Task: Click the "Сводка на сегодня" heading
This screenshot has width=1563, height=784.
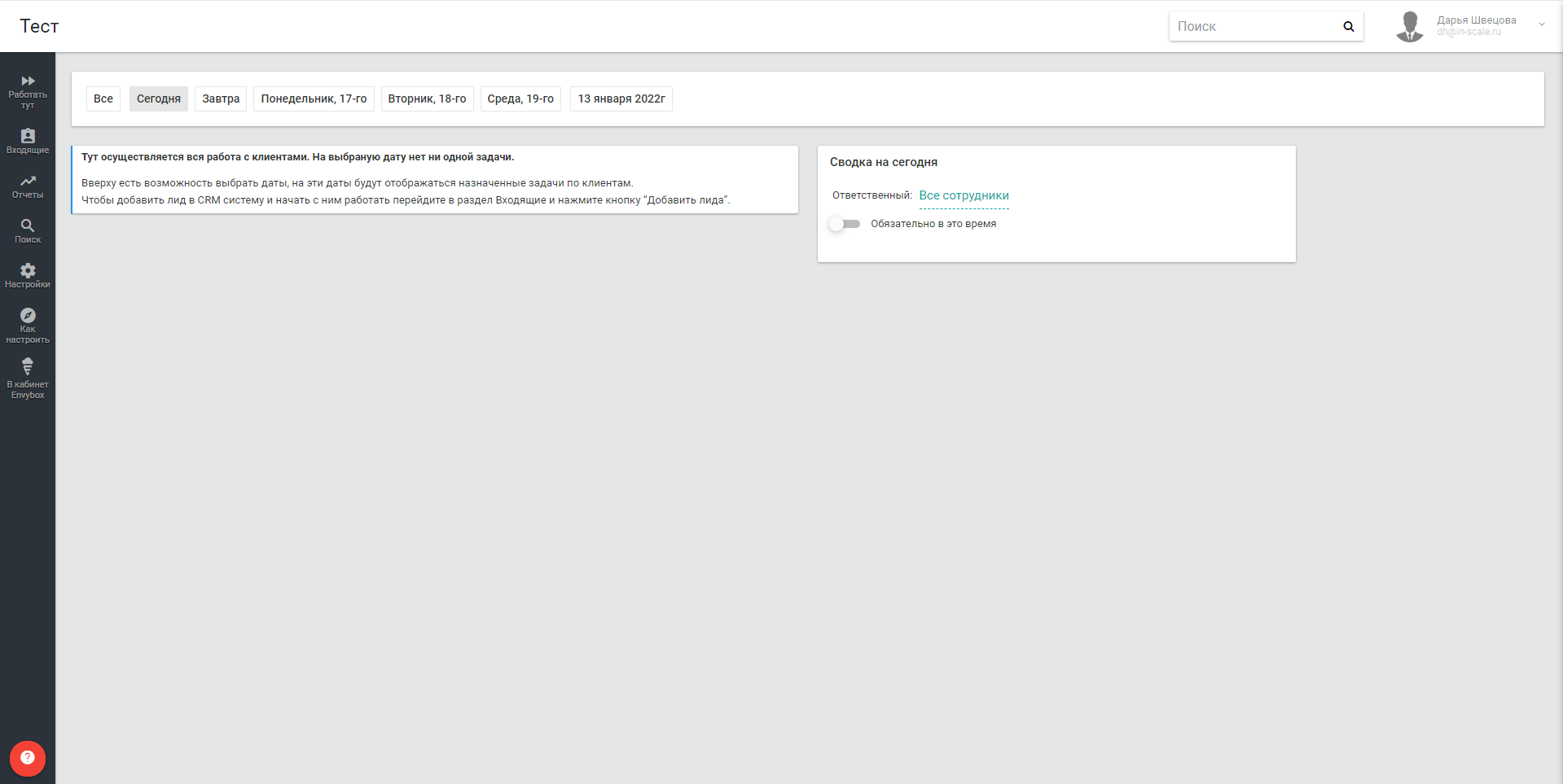Action: pyautogui.click(x=884, y=162)
